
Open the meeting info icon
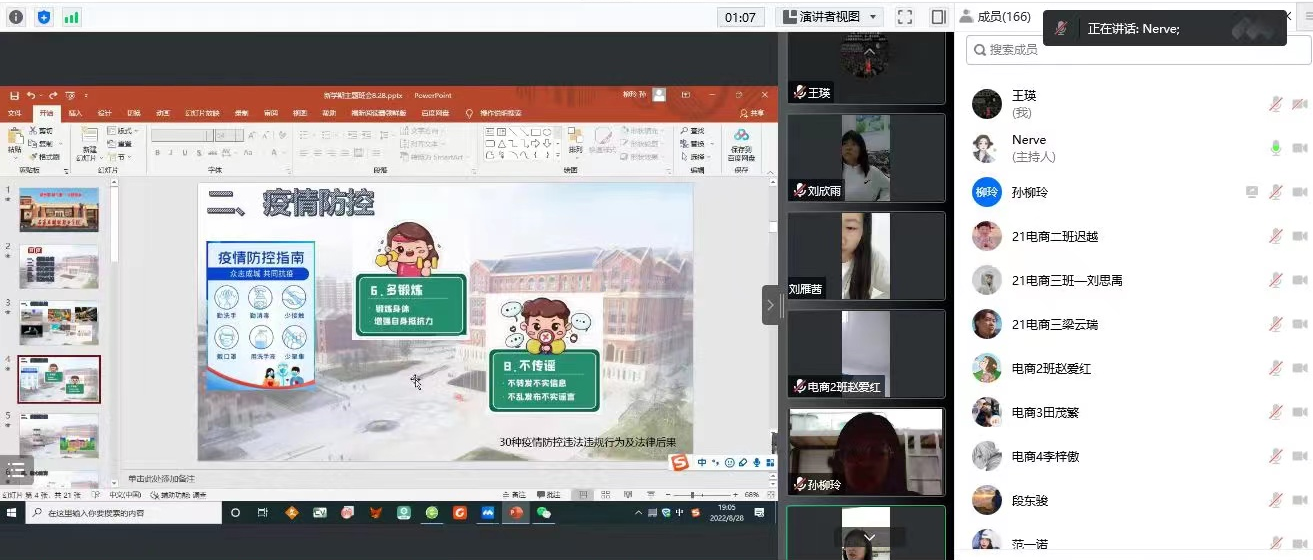point(15,17)
